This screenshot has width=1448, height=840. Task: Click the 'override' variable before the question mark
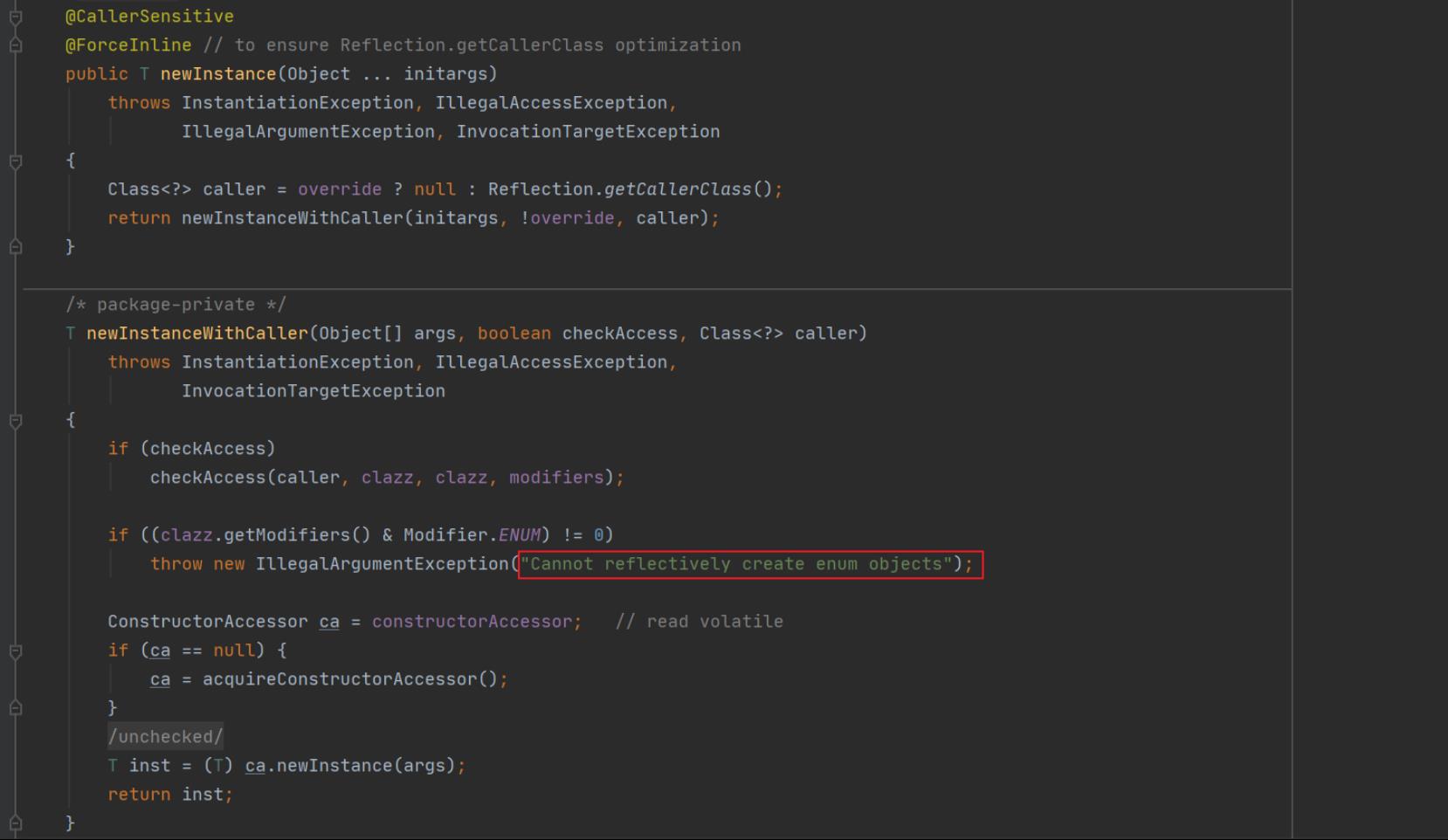(340, 189)
